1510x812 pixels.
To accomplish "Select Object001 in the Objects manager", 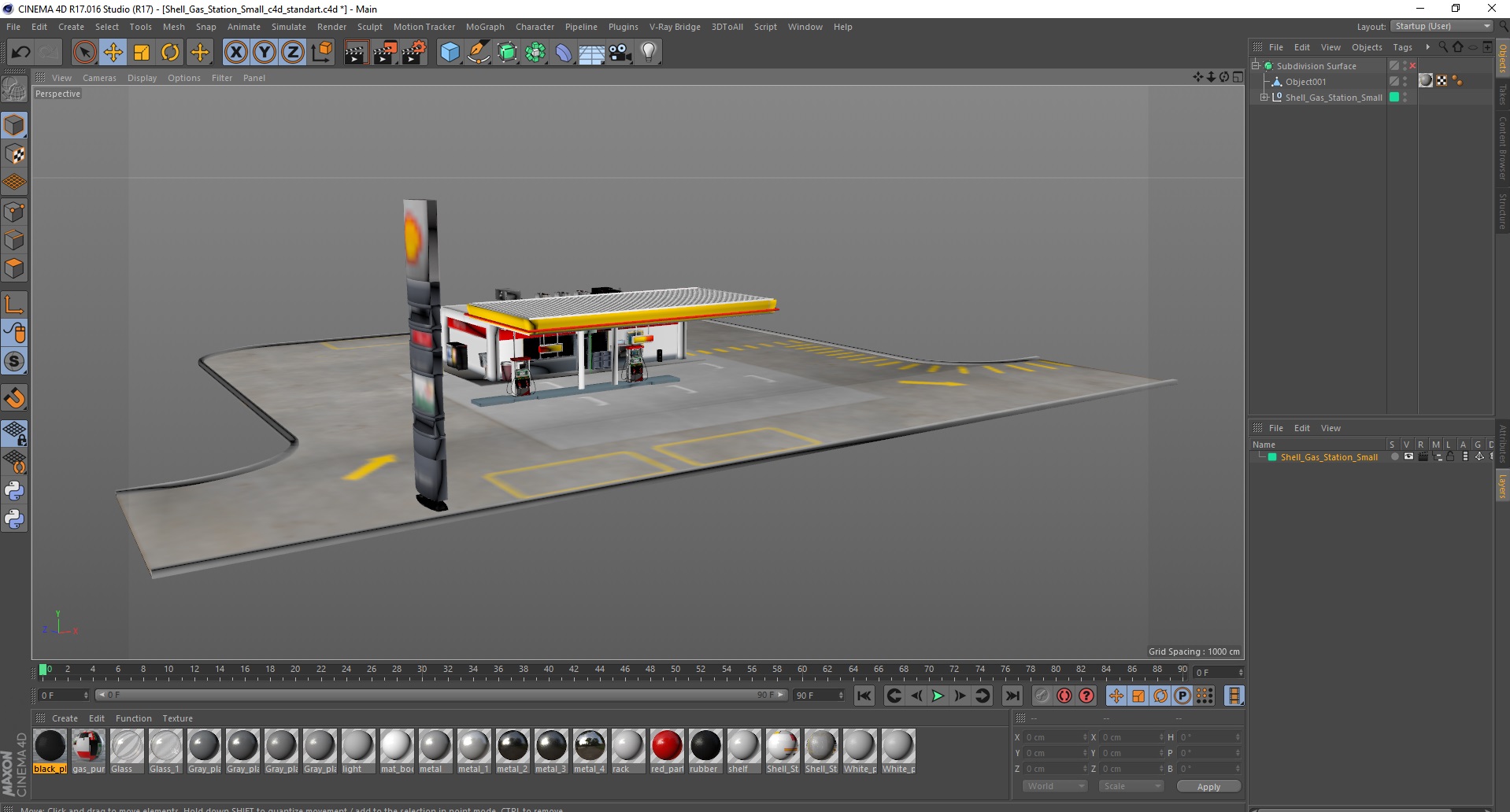I will [1305, 82].
